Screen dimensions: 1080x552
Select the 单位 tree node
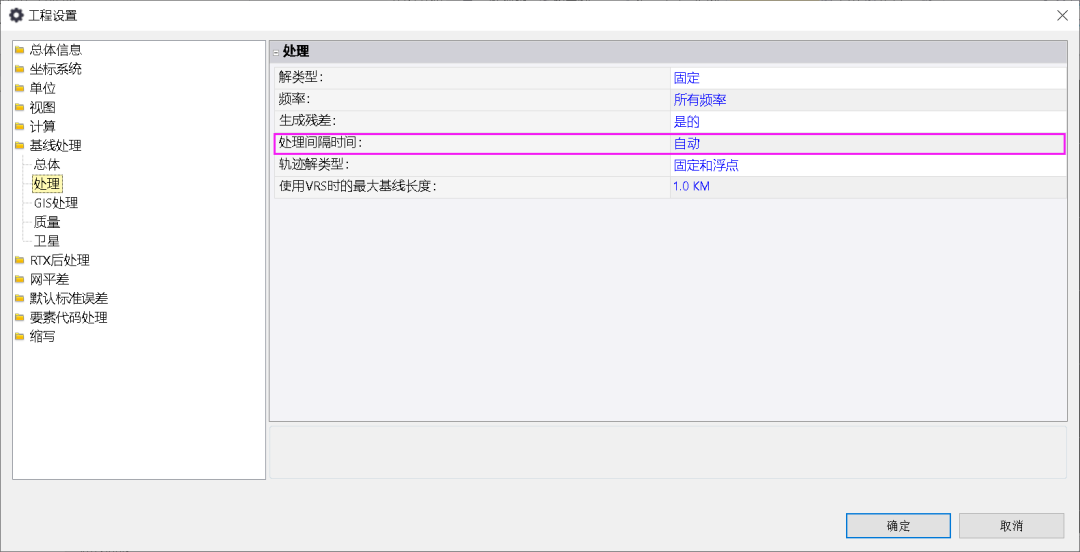pos(43,88)
